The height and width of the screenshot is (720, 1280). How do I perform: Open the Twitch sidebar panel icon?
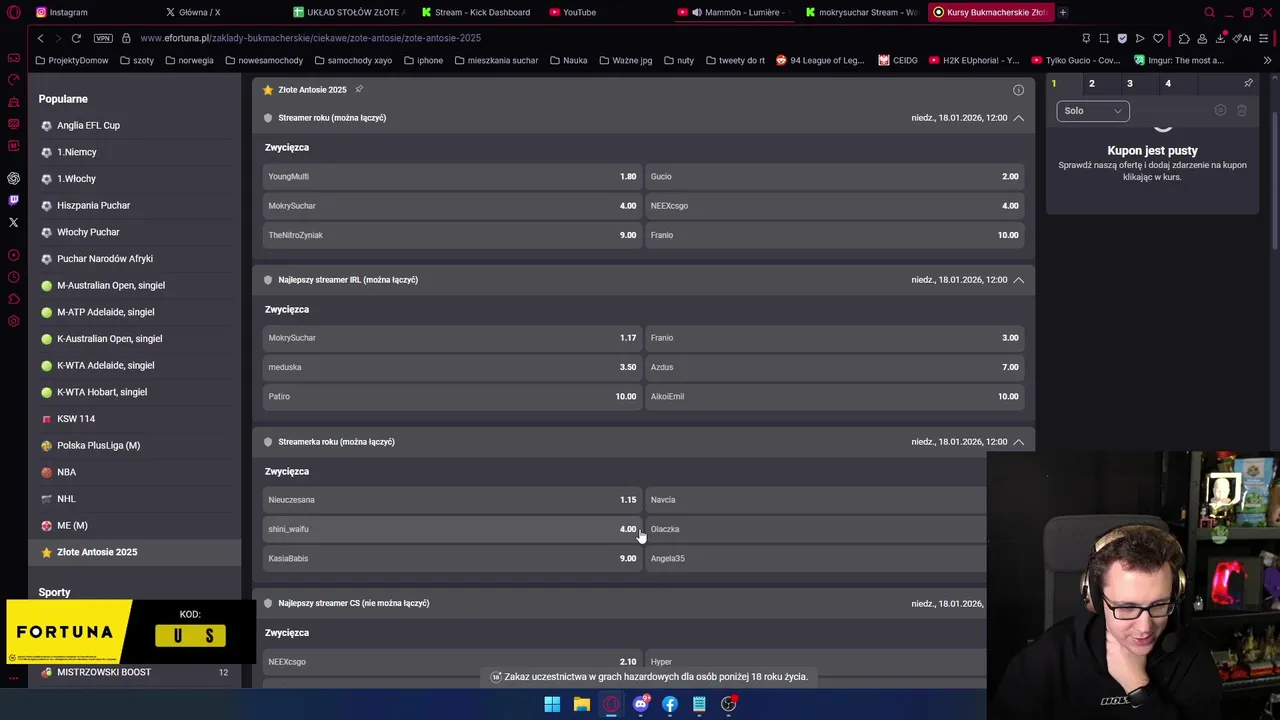tap(13, 200)
